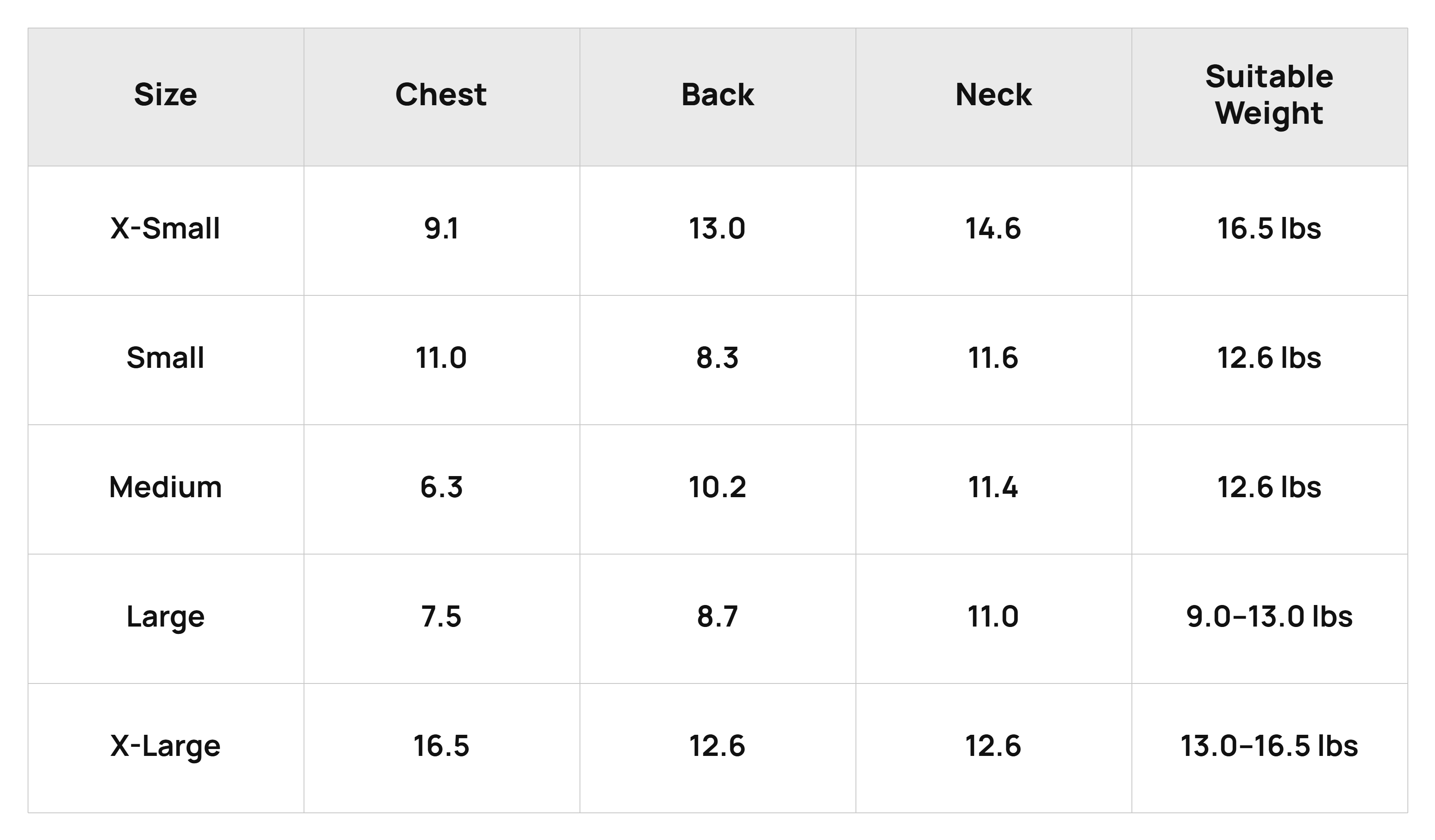Click the Small back value 8.3
Screen dimensions: 1435x840
tap(717, 358)
